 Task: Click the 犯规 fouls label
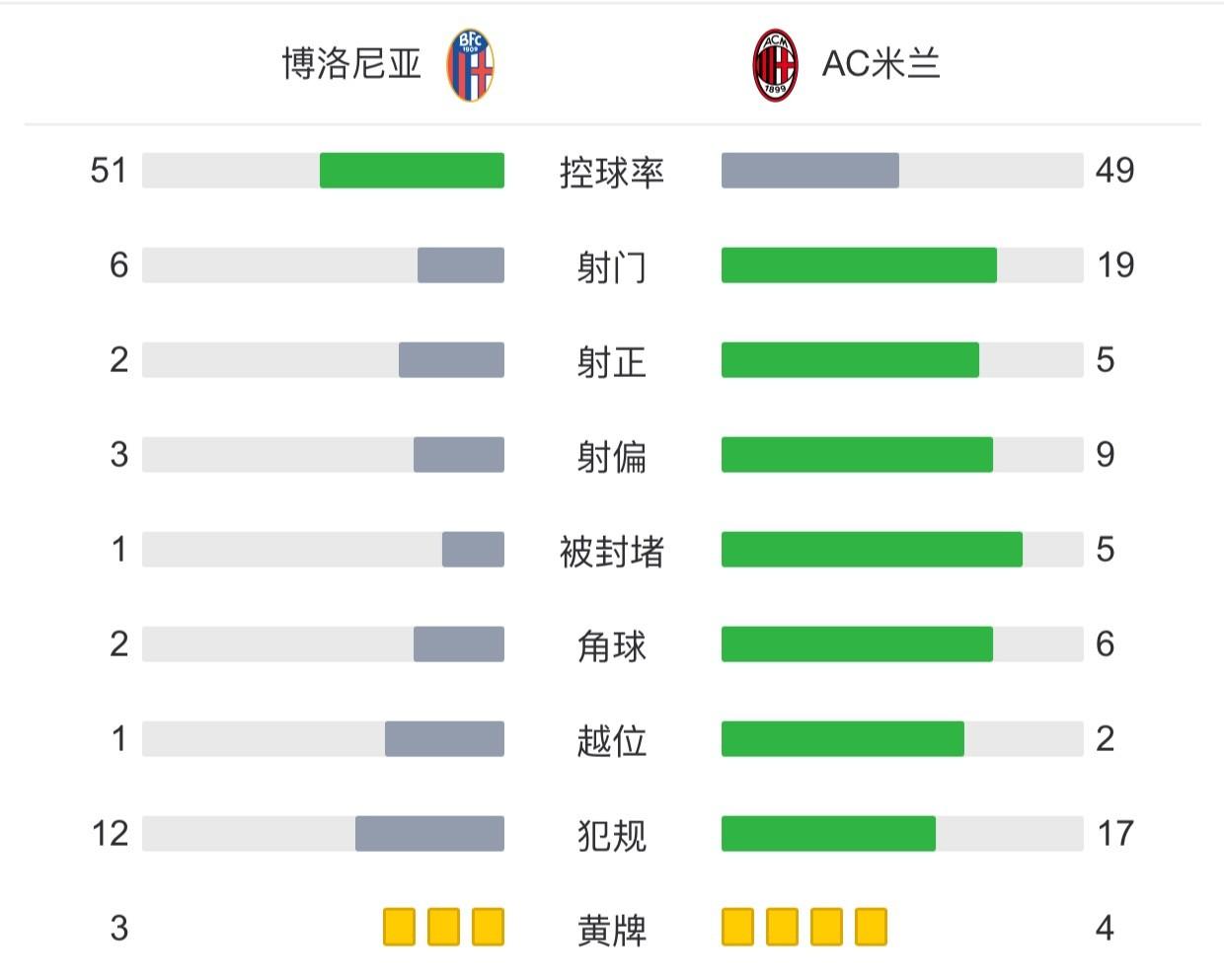click(x=611, y=835)
